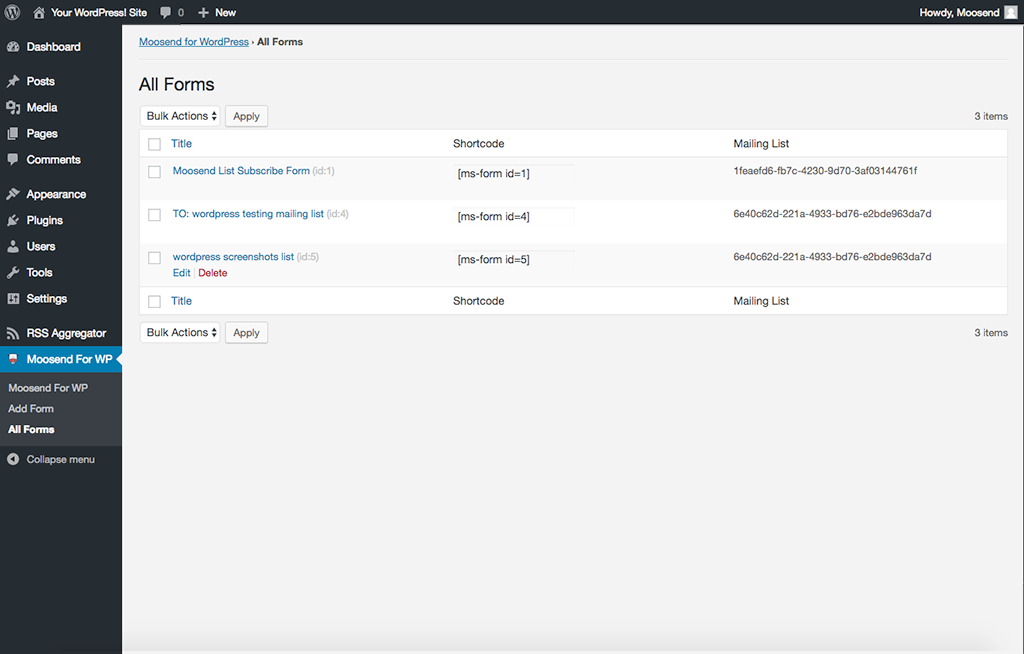Click the Posts pushpin icon

point(13,82)
